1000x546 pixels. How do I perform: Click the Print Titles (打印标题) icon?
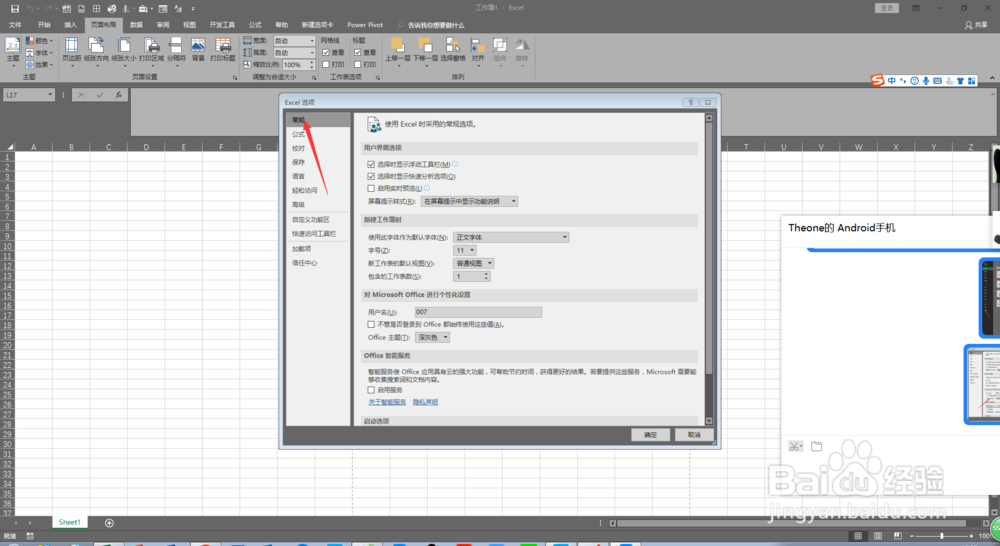(x=223, y=50)
